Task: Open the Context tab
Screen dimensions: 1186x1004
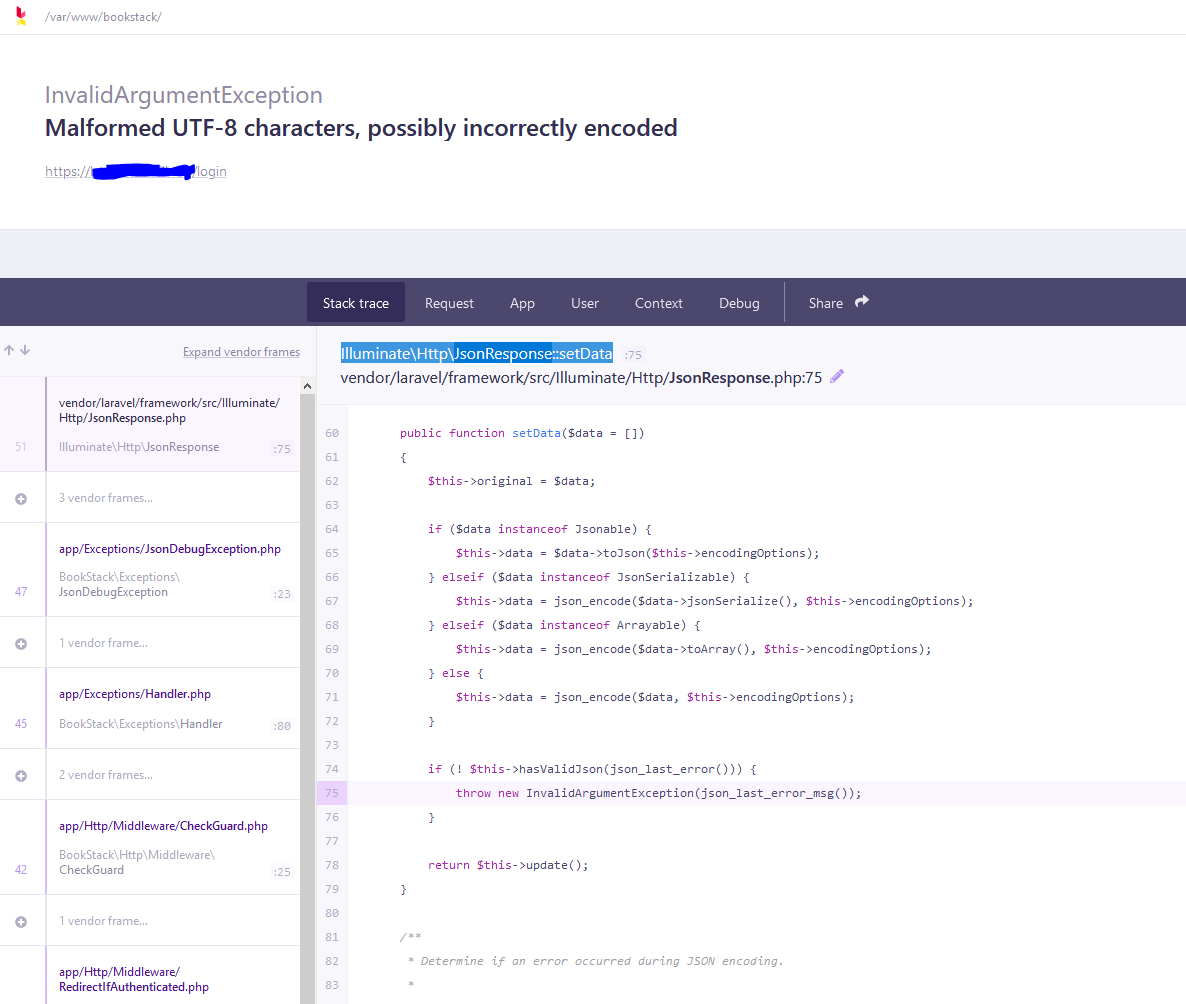Action: [x=658, y=302]
